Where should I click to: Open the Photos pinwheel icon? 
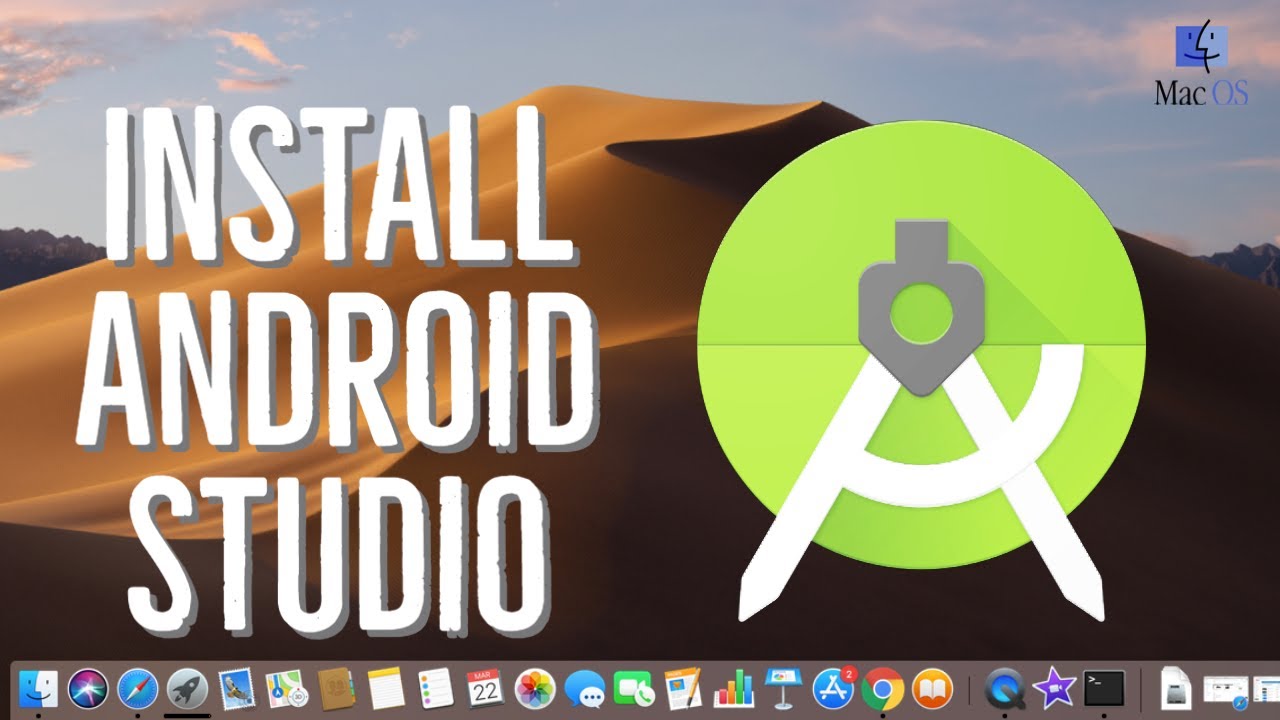click(535, 688)
